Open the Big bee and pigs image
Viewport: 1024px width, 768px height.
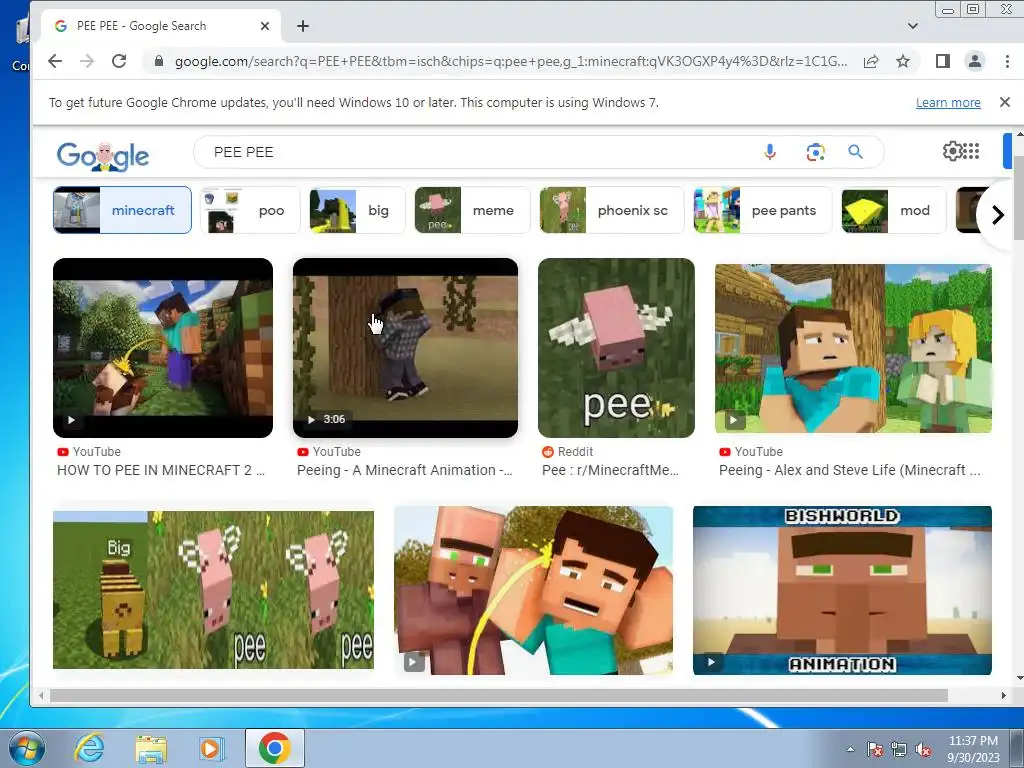click(x=213, y=590)
